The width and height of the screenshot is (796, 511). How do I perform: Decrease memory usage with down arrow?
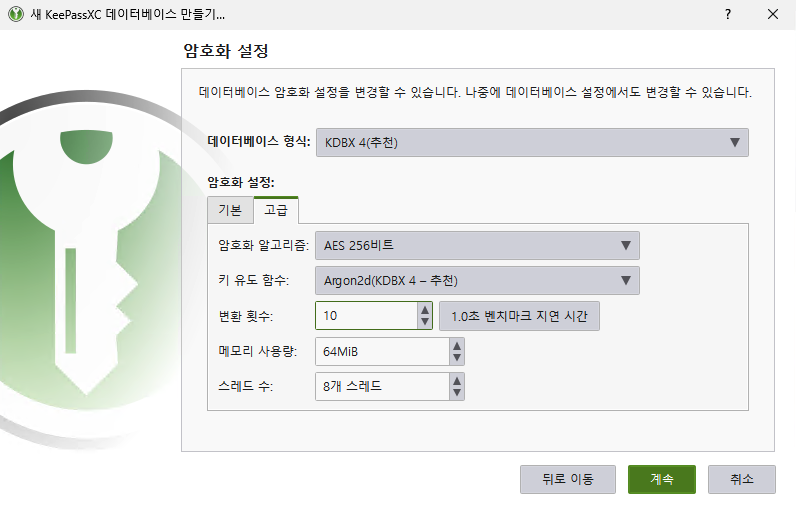457,357
